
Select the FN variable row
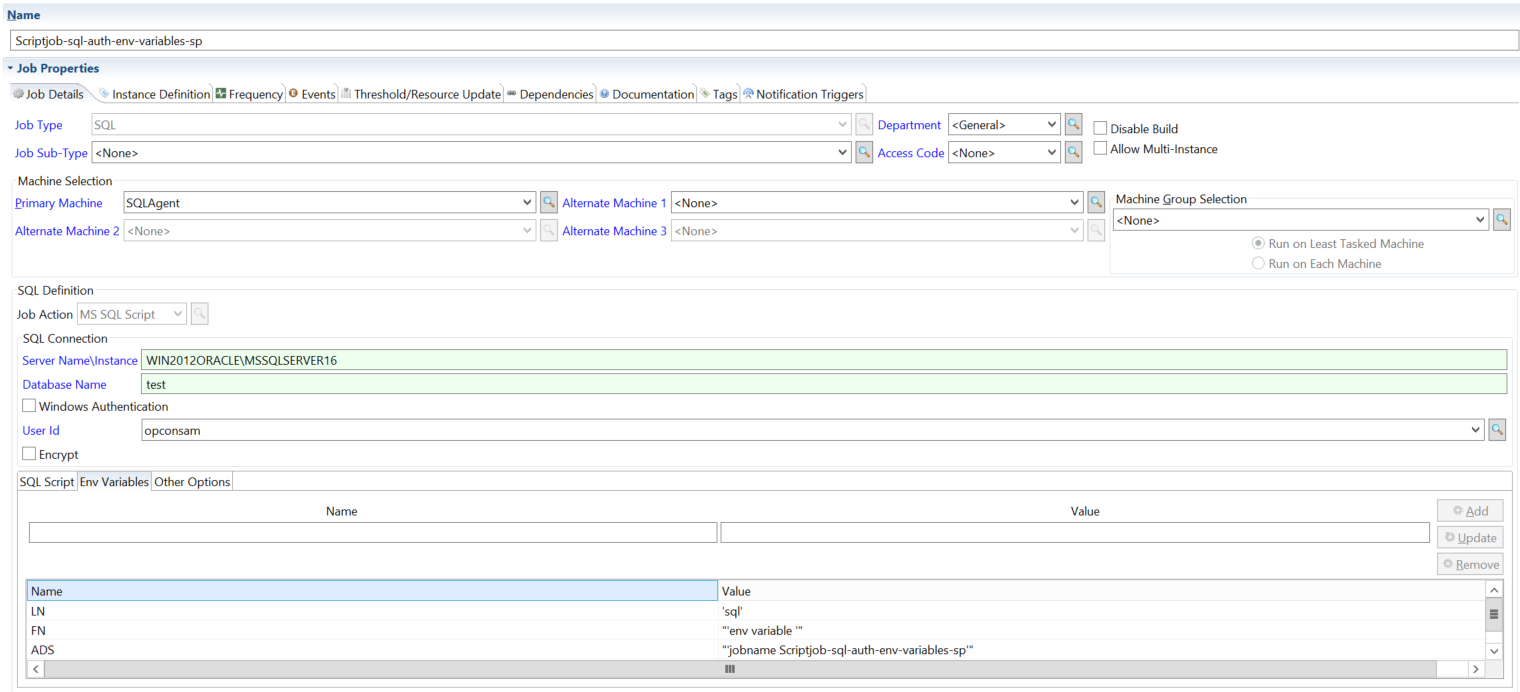756,630
